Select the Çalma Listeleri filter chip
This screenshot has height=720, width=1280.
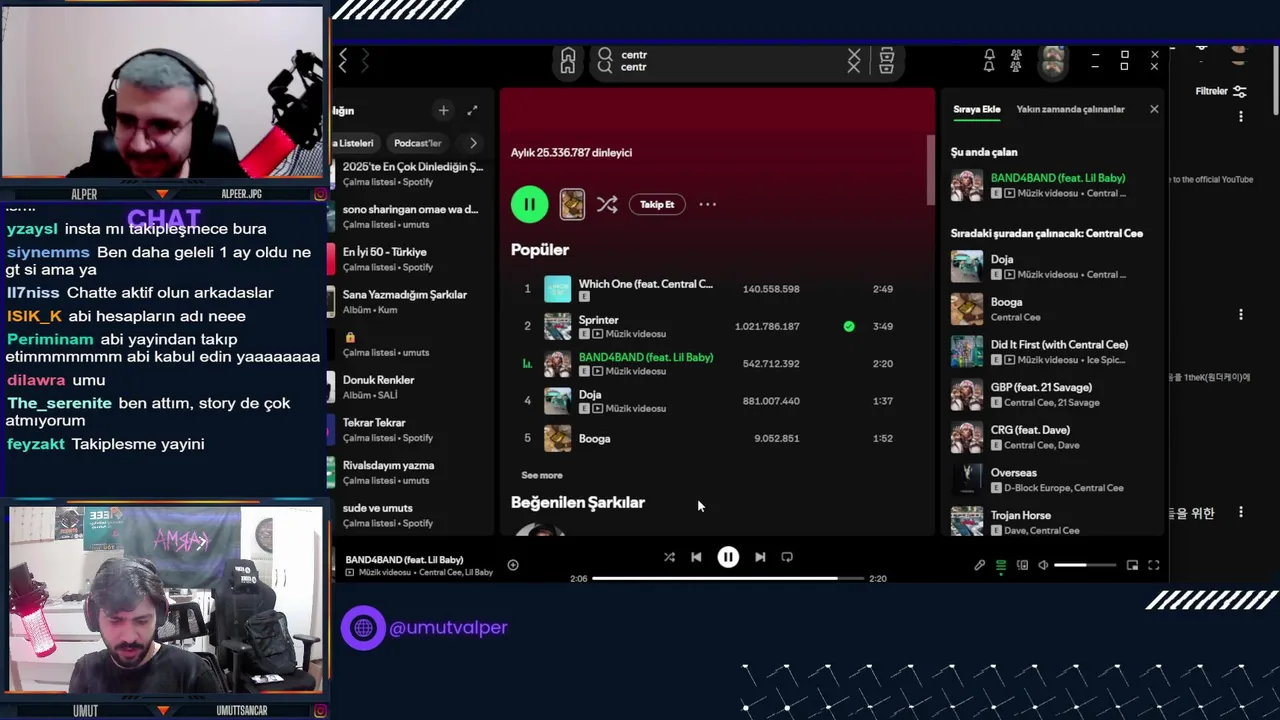pos(355,143)
